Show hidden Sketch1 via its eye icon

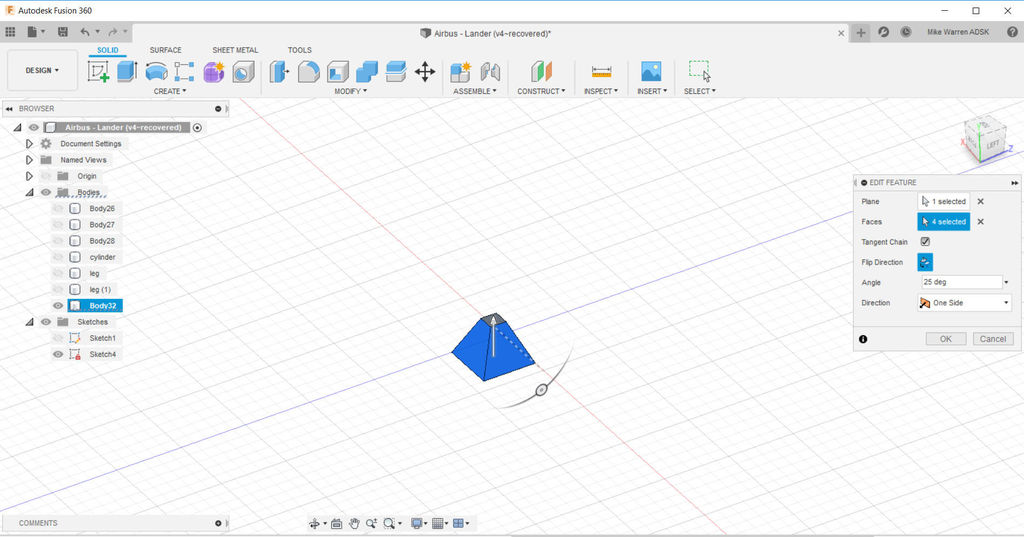click(58, 338)
